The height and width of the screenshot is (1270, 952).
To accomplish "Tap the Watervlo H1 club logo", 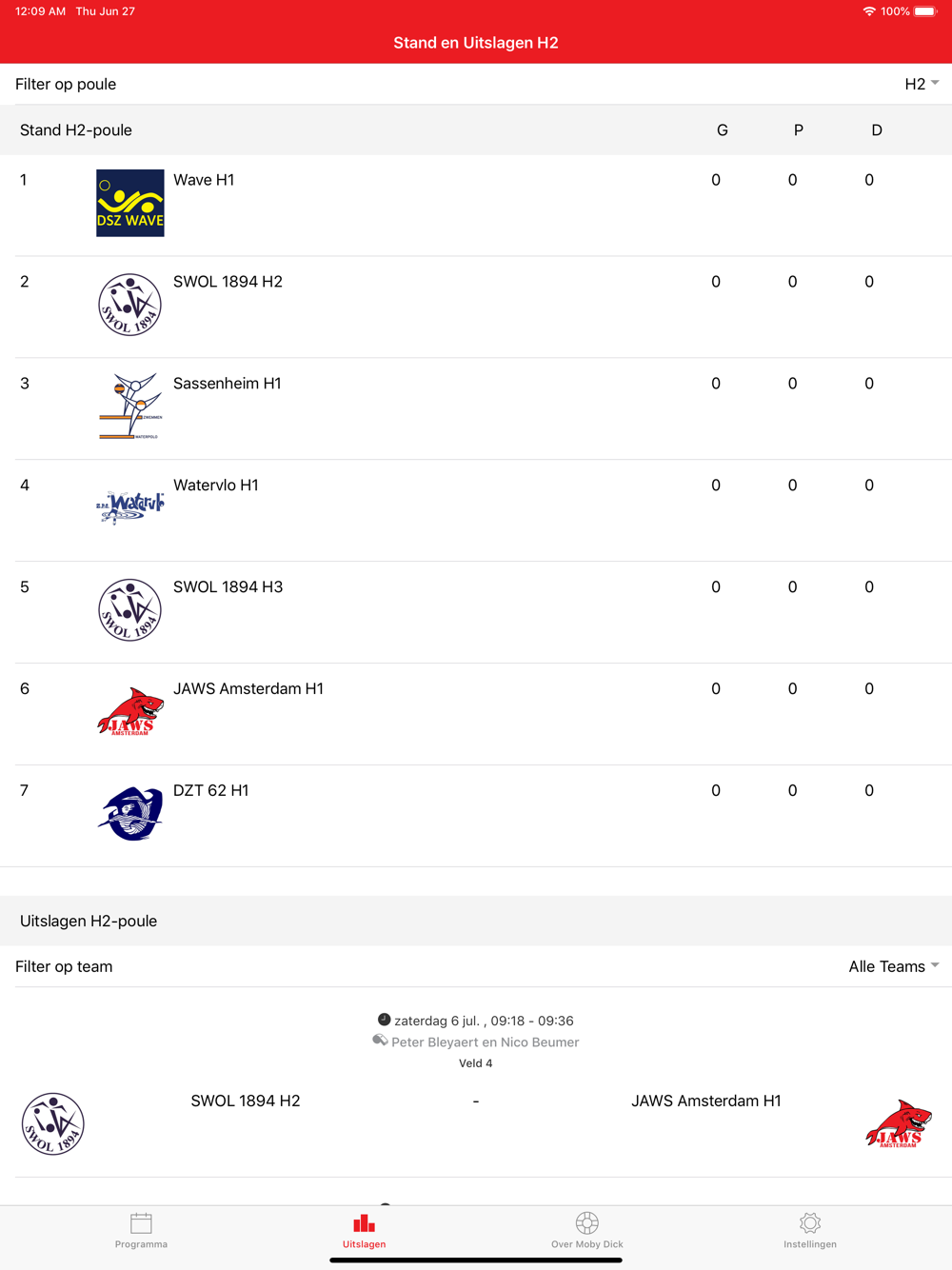I will [x=130, y=507].
